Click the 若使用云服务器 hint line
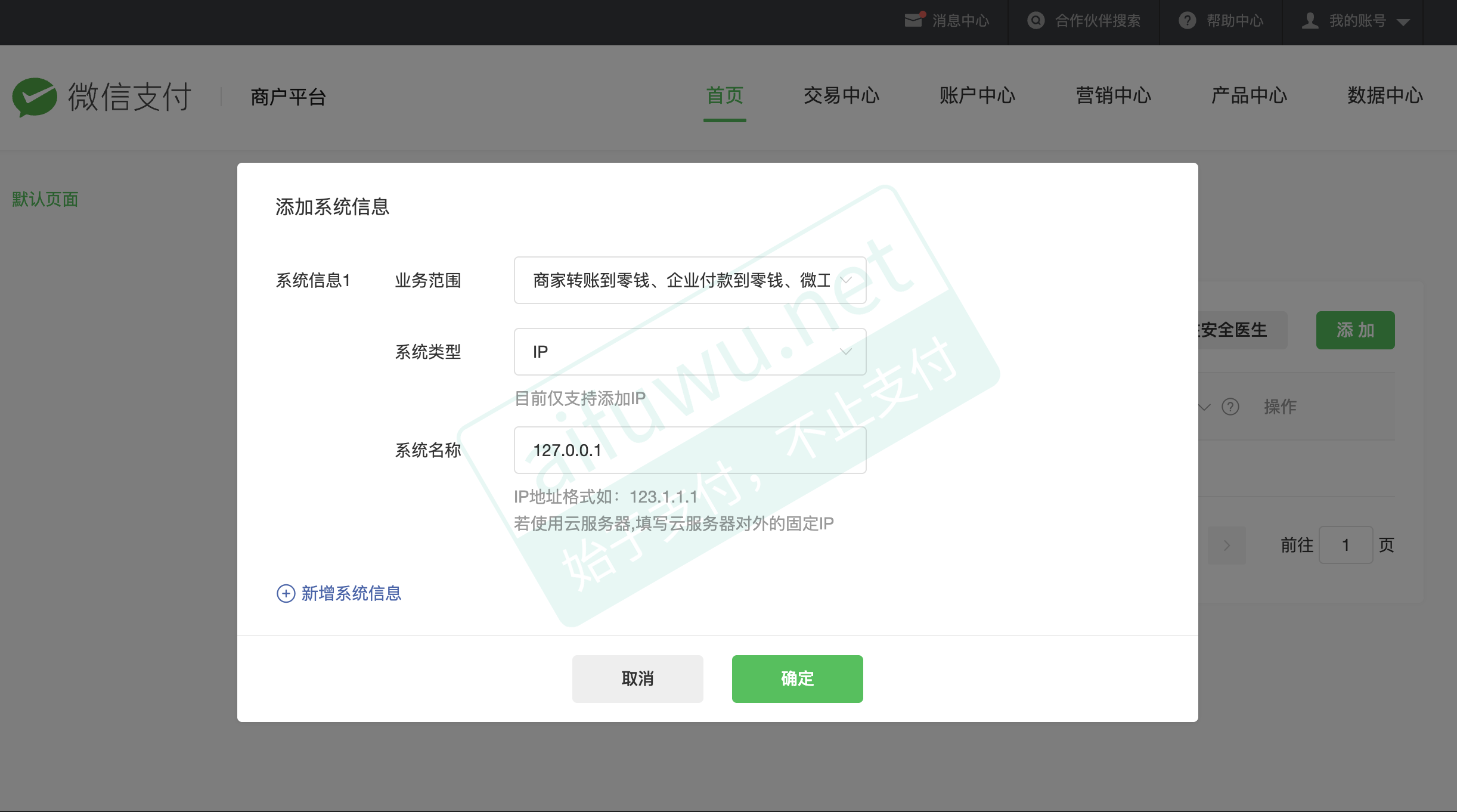Image resolution: width=1457 pixels, height=812 pixels. 674,523
